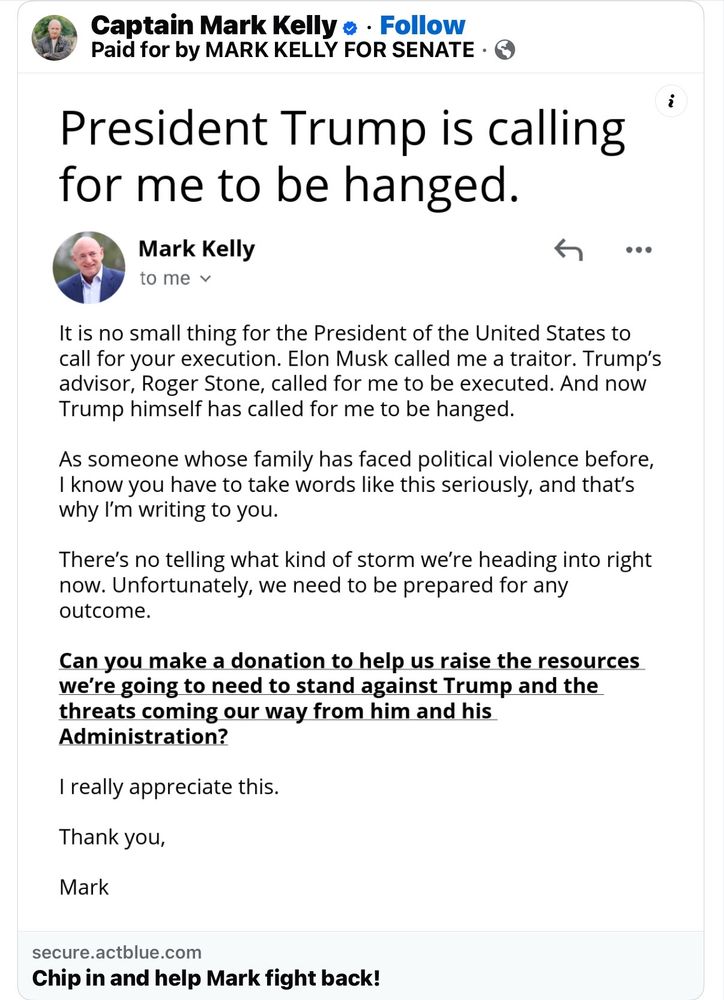The width and height of the screenshot is (724, 1000).
Task: Click the blue verified badge
Action: point(350,27)
